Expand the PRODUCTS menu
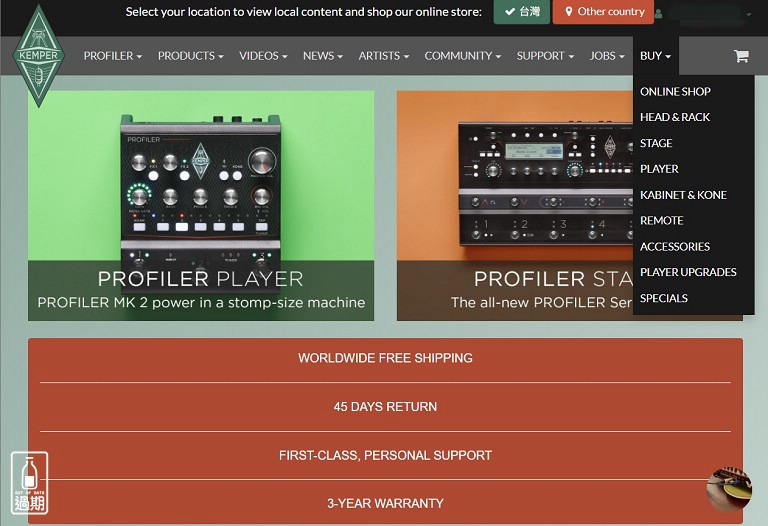Viewport: 768px width, 526px height. (191, 56)
